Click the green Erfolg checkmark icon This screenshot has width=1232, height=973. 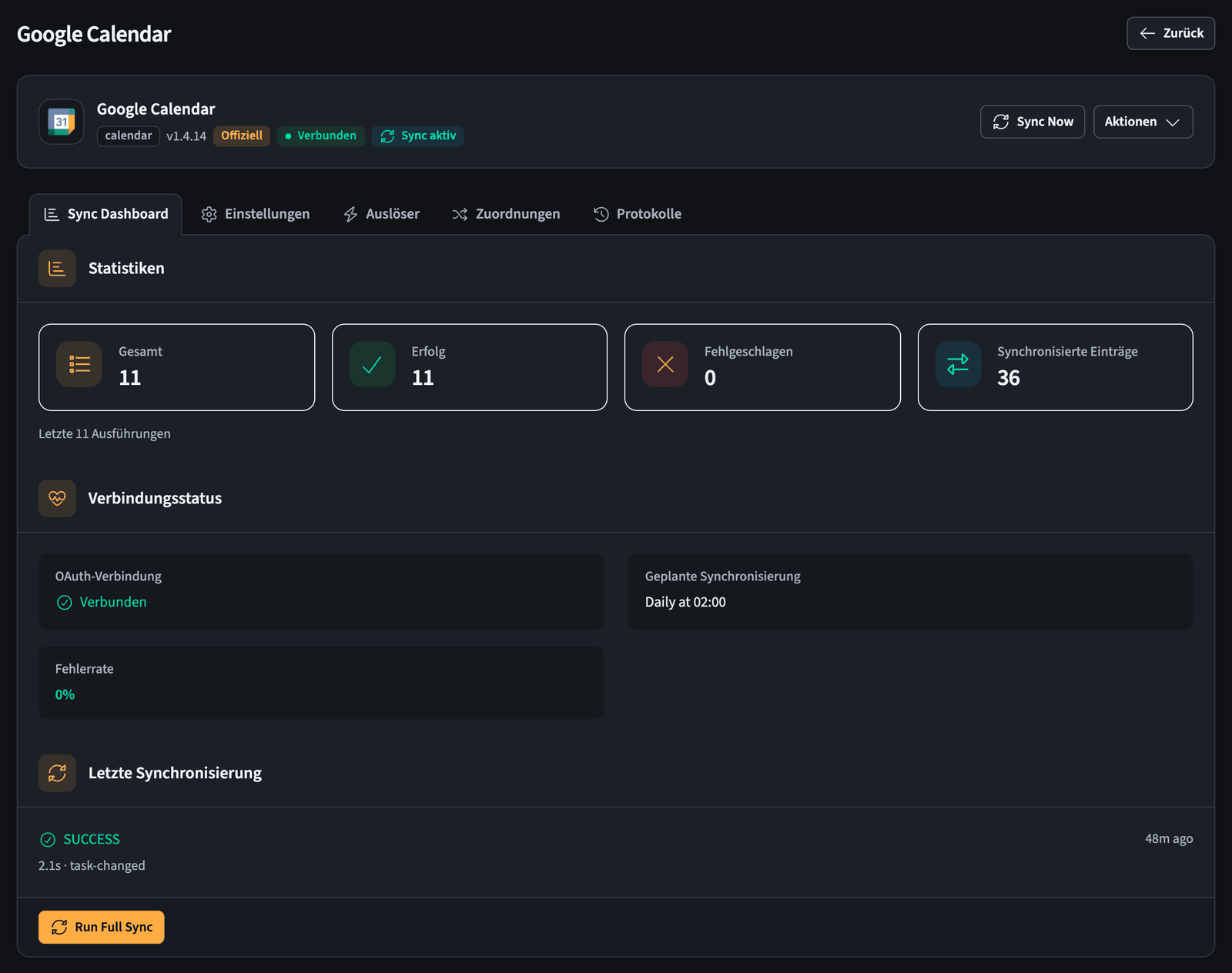click(372, 364)
